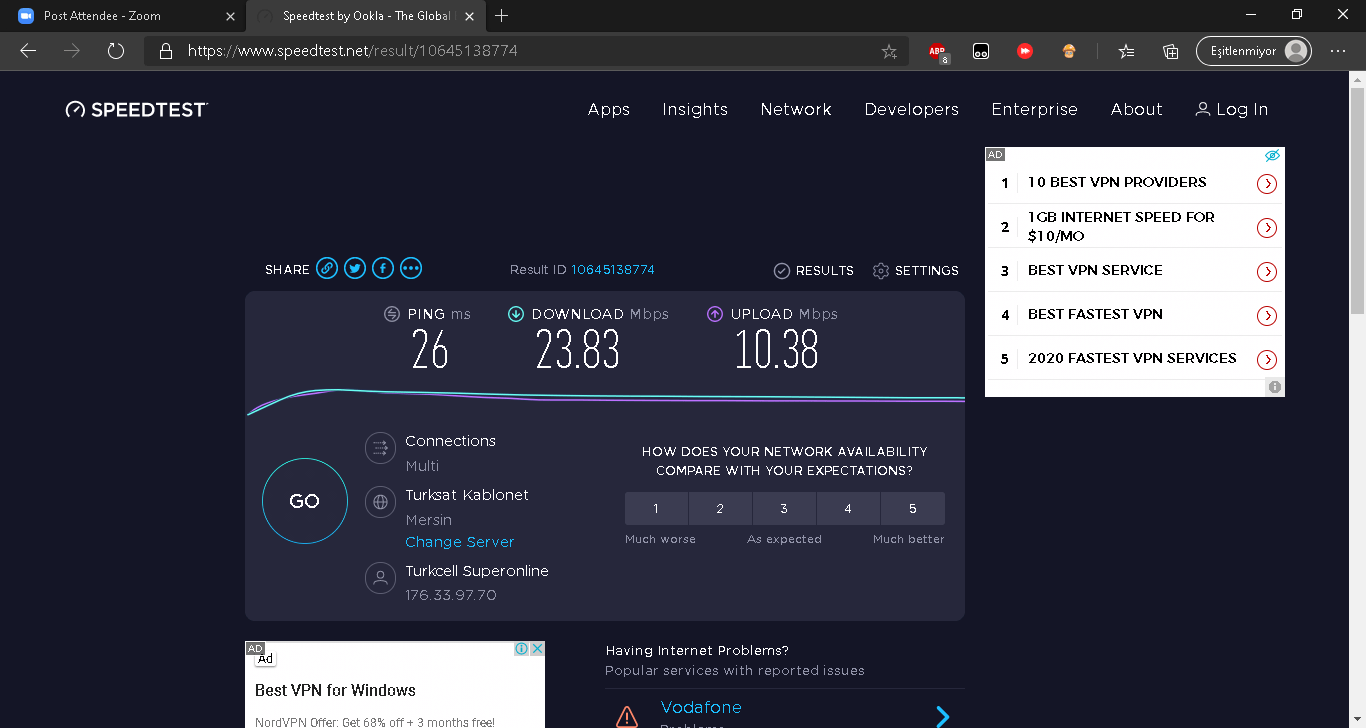1366x728 pixels.
Task: Click the Change Server link
Action: coord(460,542)
